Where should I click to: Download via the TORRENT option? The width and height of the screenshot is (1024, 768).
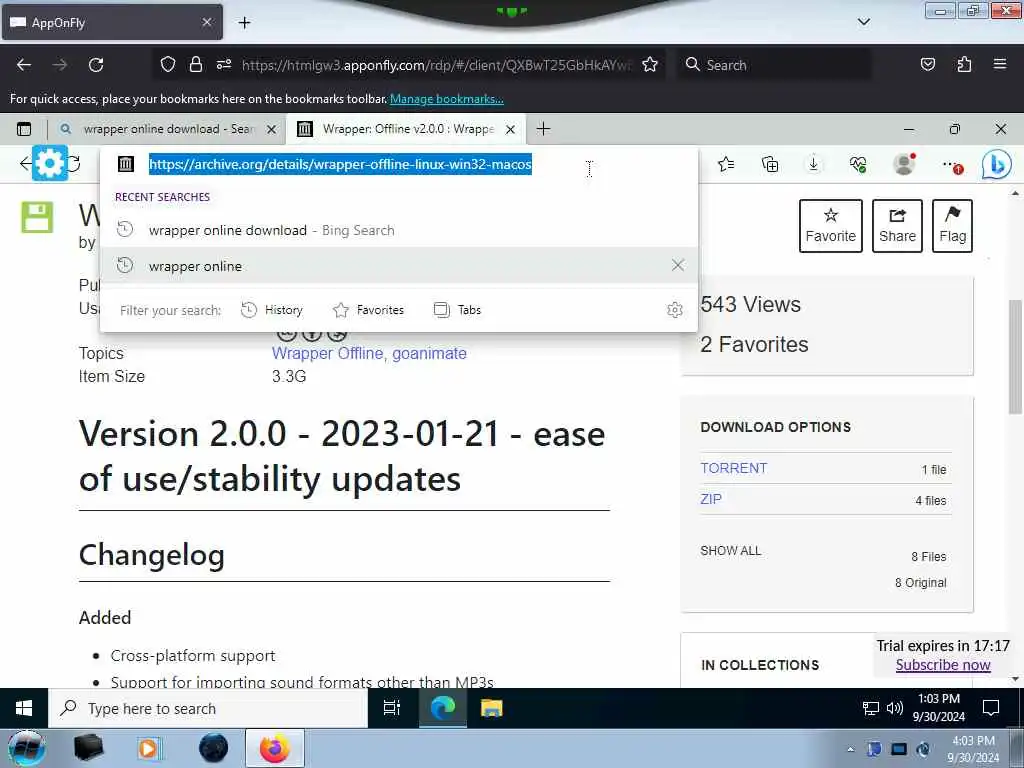(x=733, y=468)
